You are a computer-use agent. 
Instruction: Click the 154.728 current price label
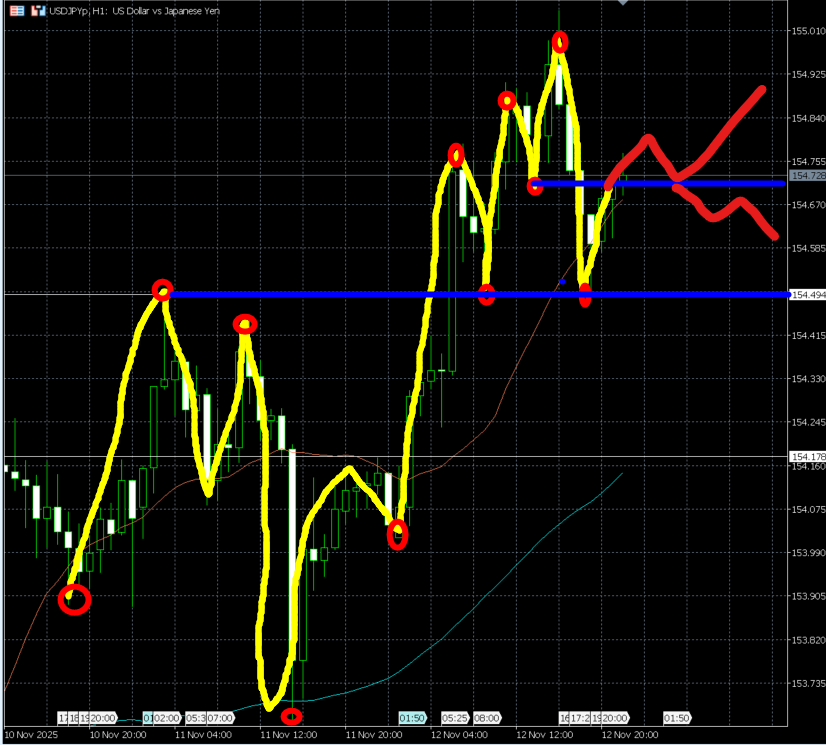tap(806, 176)
